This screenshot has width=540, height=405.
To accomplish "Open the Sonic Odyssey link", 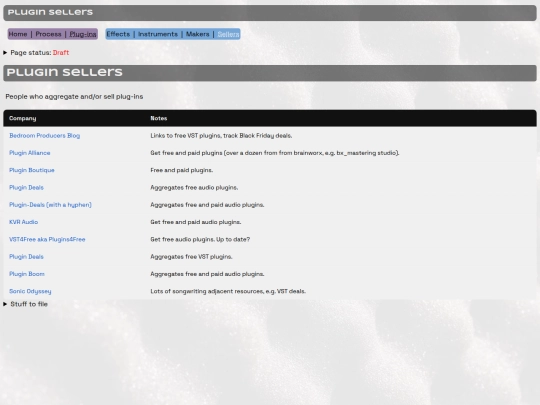I will [x=30, y=291].
